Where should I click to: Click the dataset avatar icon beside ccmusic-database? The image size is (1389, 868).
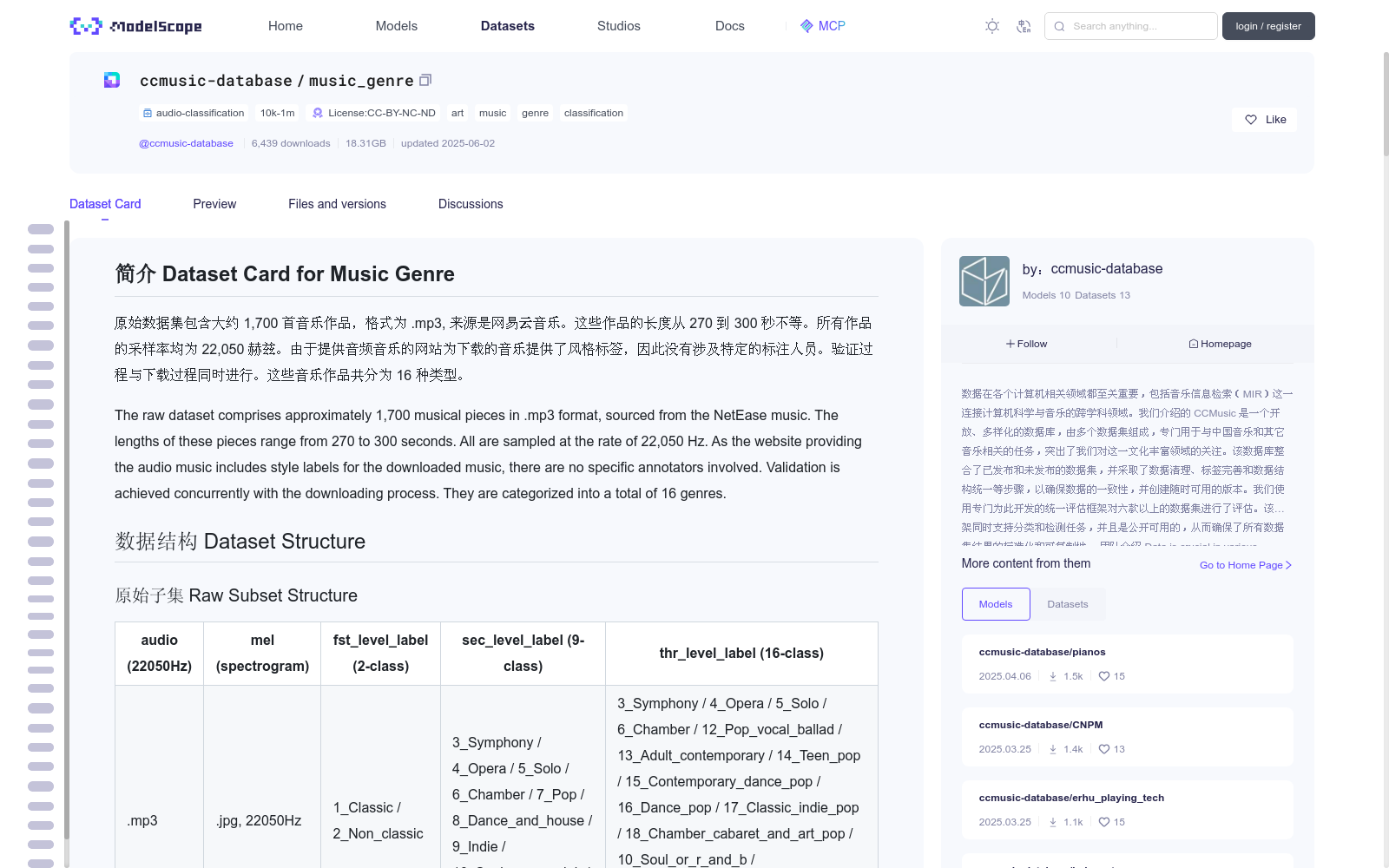(x=112, y=80)
